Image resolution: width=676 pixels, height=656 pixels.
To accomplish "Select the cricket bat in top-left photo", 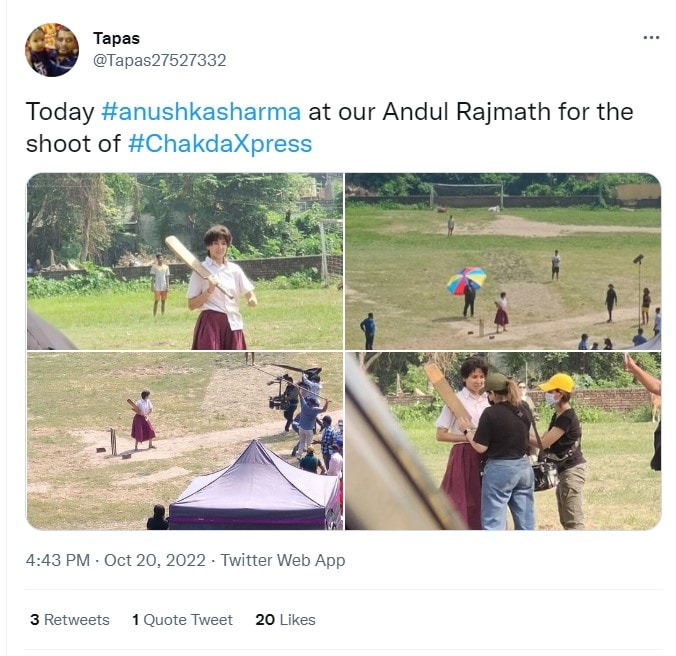I will 197,265.
